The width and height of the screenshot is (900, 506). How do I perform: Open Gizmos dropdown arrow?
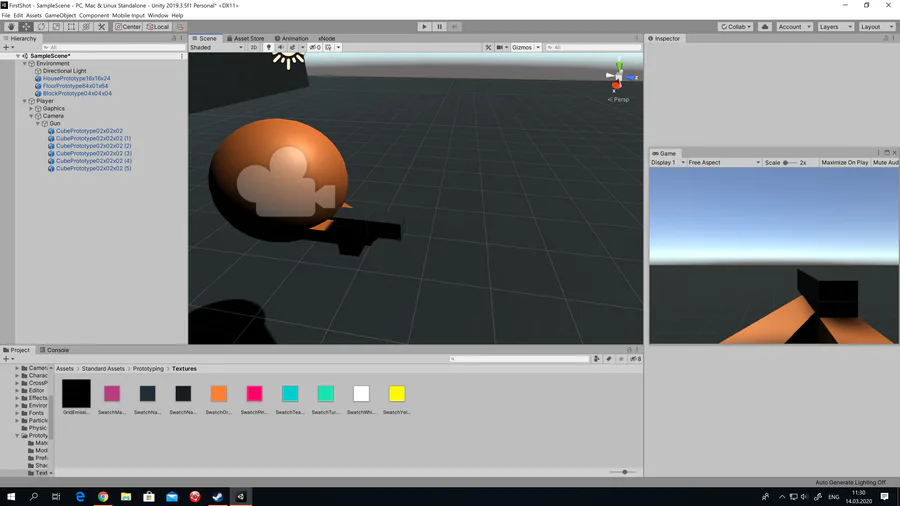pyautogui.click(x=538, y=48)
